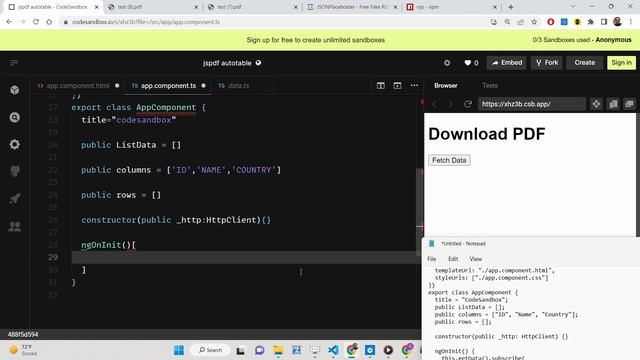The image size is (640, 360).
Task: Bookmark this page with the star icon
Action: [534, 22]
